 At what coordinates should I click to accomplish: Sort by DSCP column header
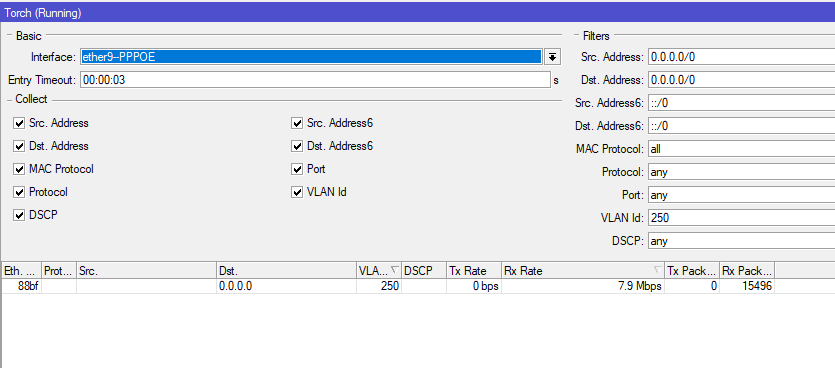[x=424, y=271]
